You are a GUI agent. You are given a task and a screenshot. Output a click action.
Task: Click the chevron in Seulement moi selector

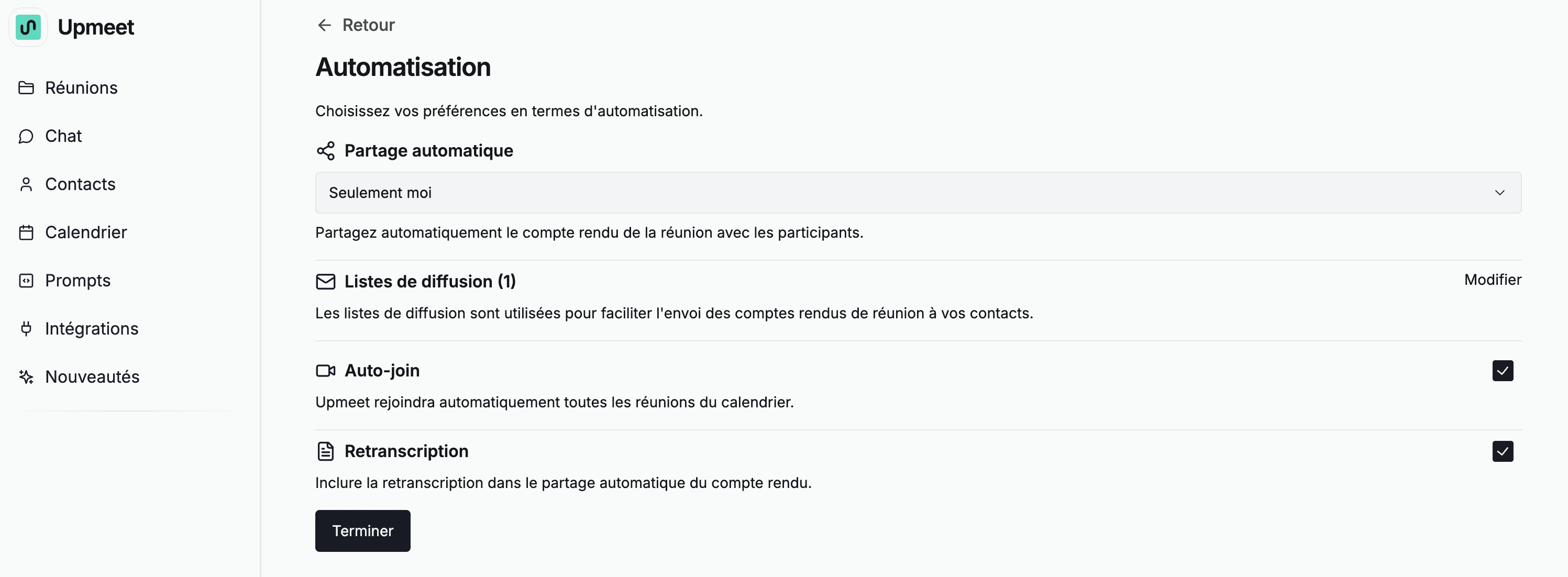click(1499, 192)
